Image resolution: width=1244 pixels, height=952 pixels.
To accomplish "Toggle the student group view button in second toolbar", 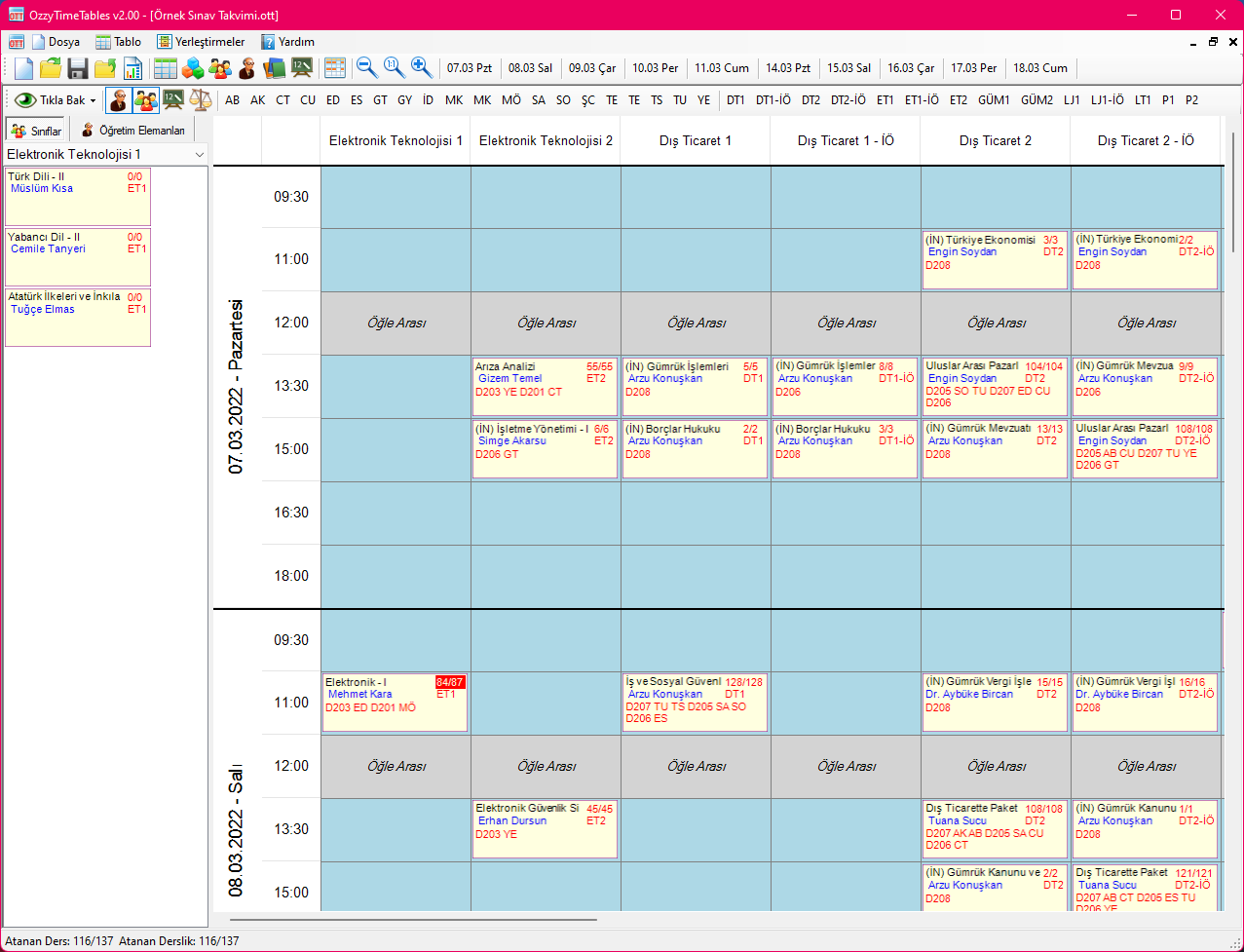I will [146, 99].
